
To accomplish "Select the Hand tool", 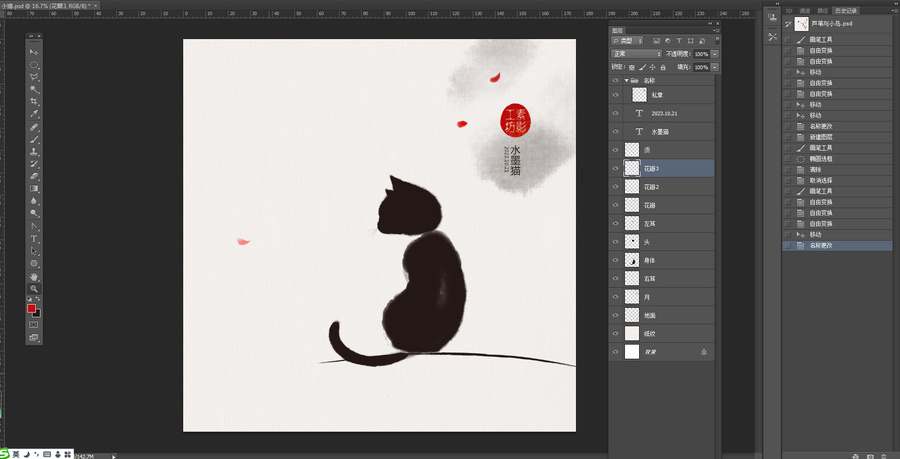I will (34, 277).
